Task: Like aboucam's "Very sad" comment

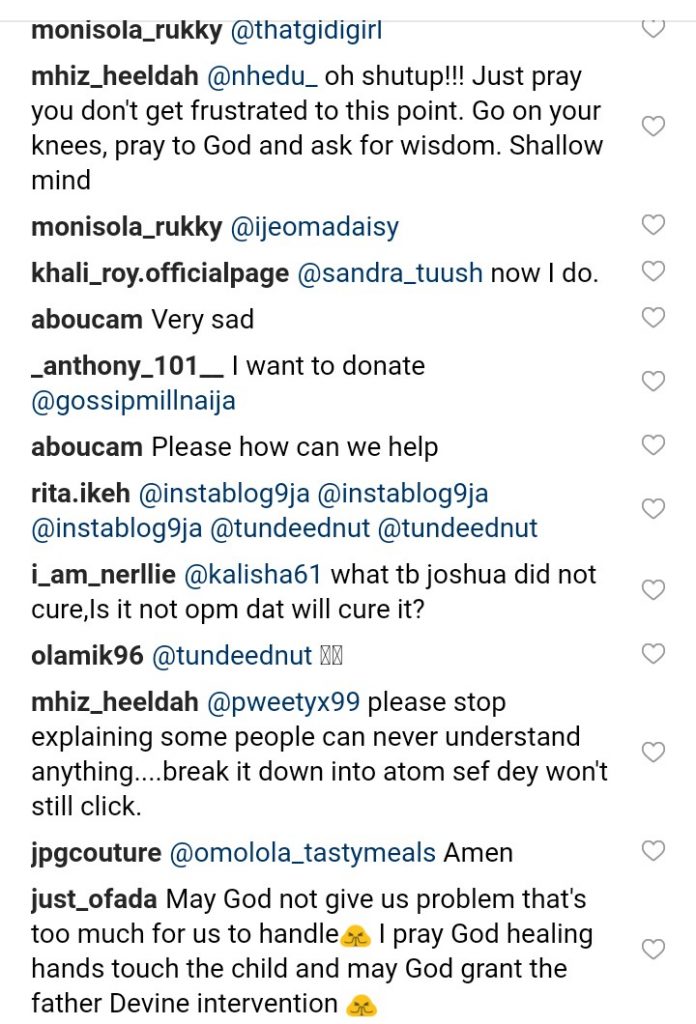Action: 653,318
